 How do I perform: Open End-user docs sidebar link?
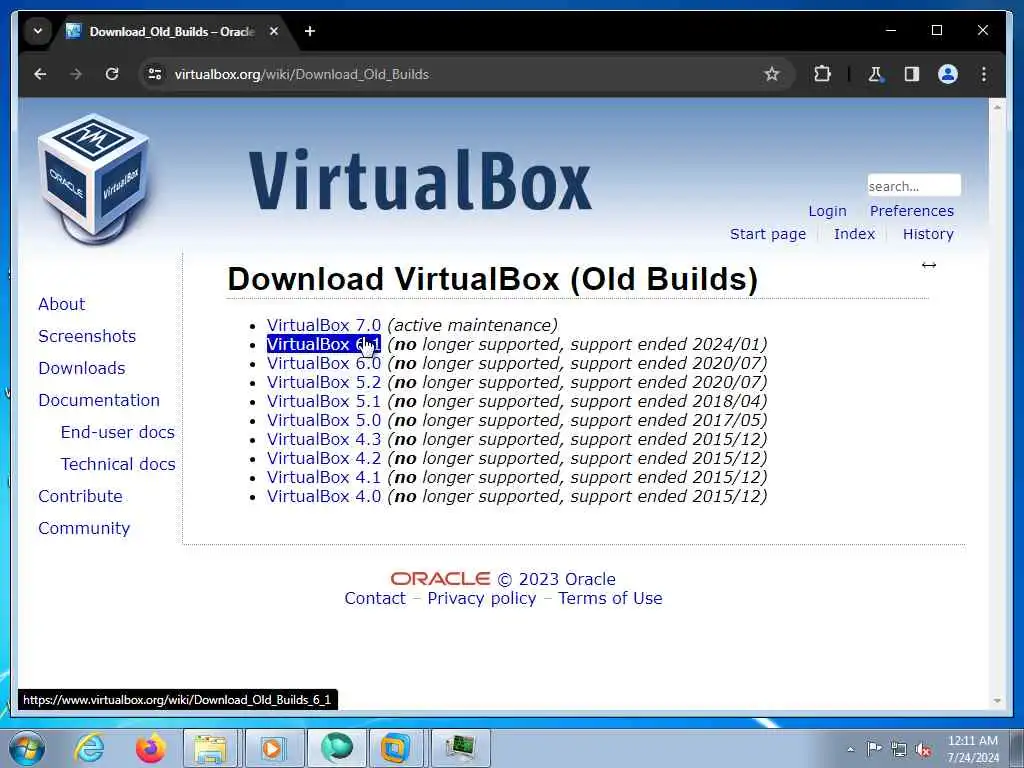(x=118, y=432)
